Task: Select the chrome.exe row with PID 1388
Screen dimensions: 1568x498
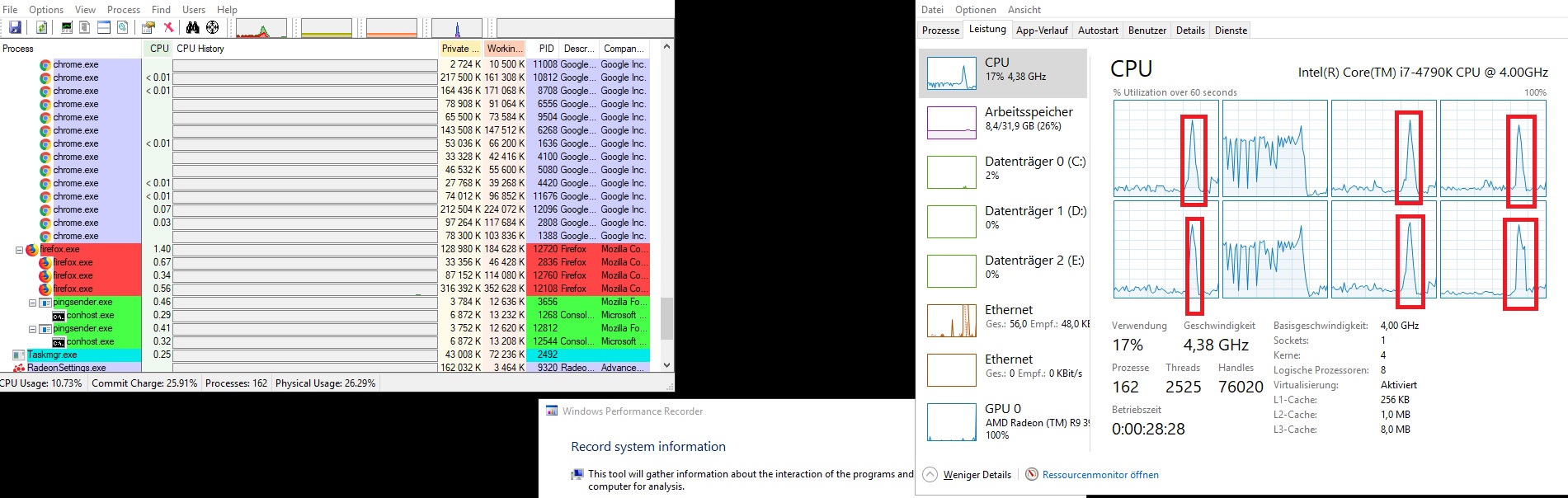Action: [325, 236]
